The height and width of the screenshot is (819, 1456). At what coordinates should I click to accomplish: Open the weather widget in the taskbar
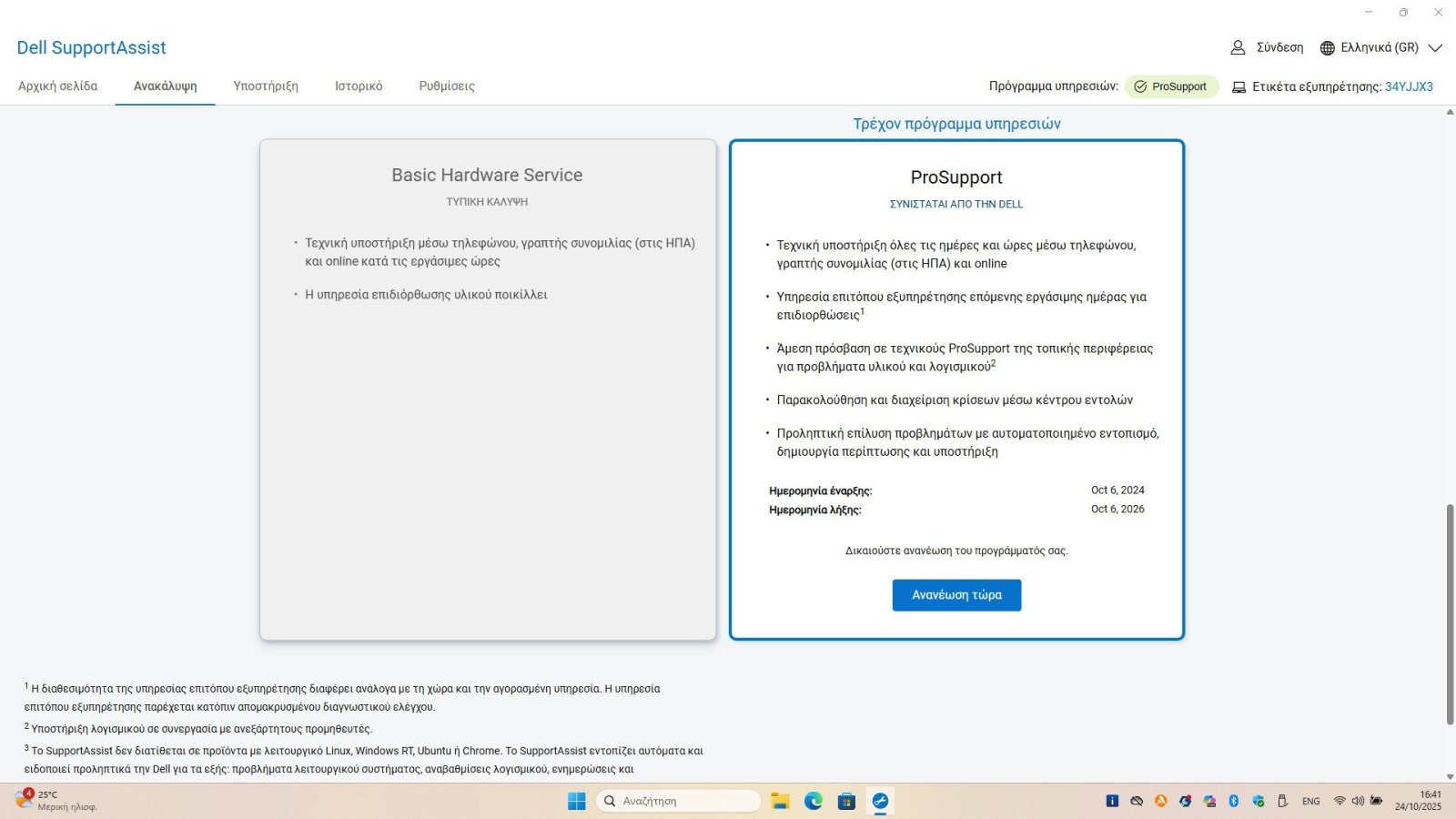[x=56, y=801]
